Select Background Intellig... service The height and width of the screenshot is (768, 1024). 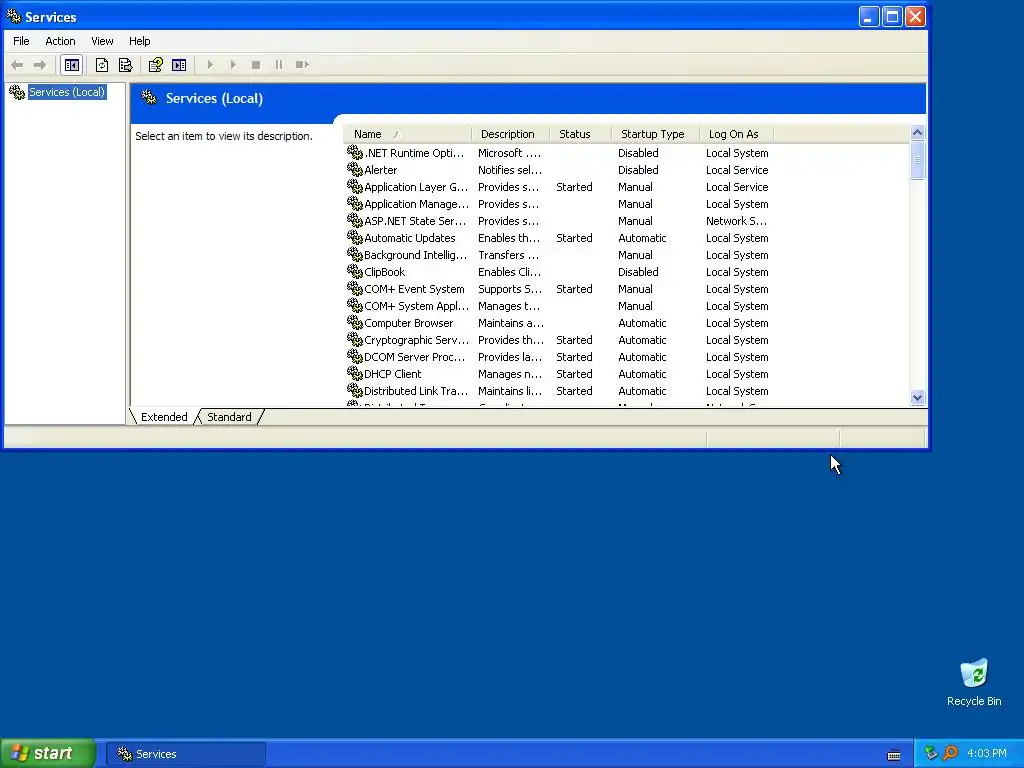415,255
